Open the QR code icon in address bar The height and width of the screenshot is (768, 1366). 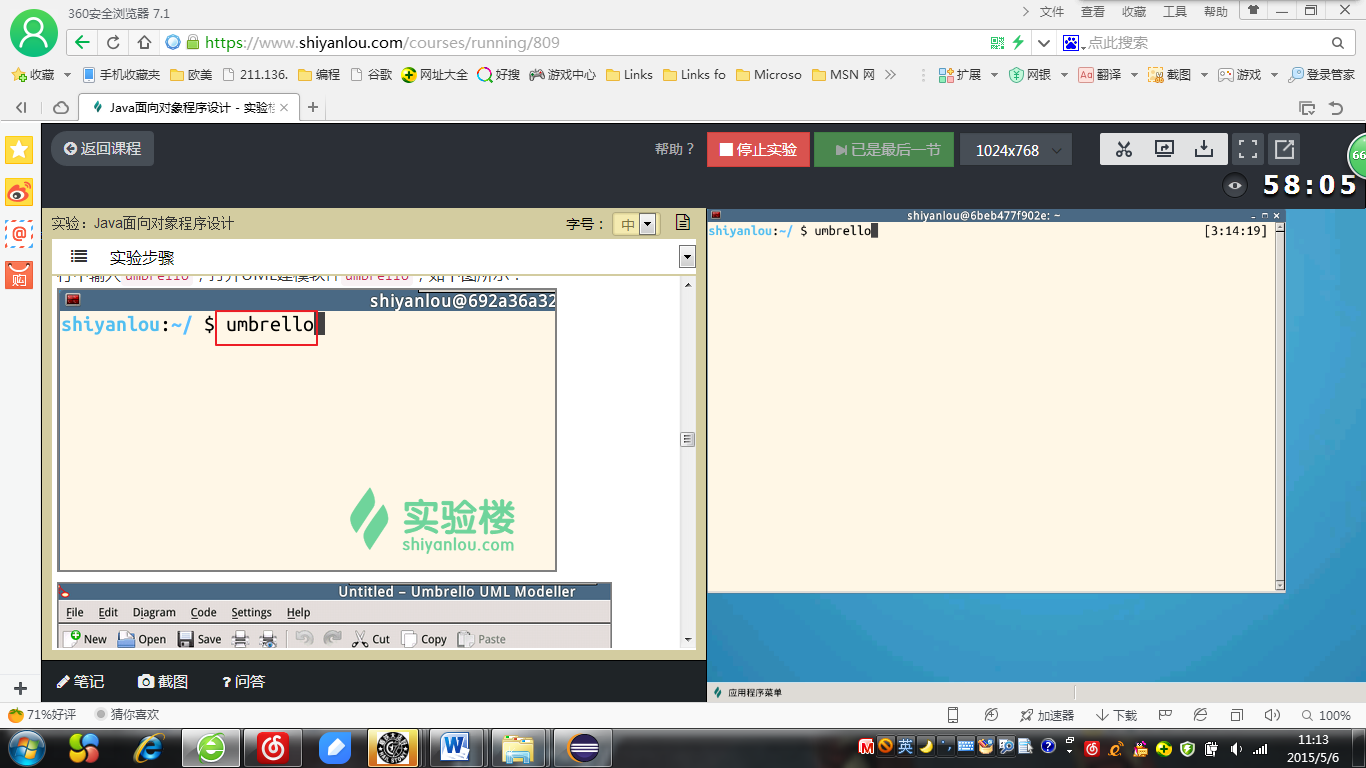[x=997, y=43]
